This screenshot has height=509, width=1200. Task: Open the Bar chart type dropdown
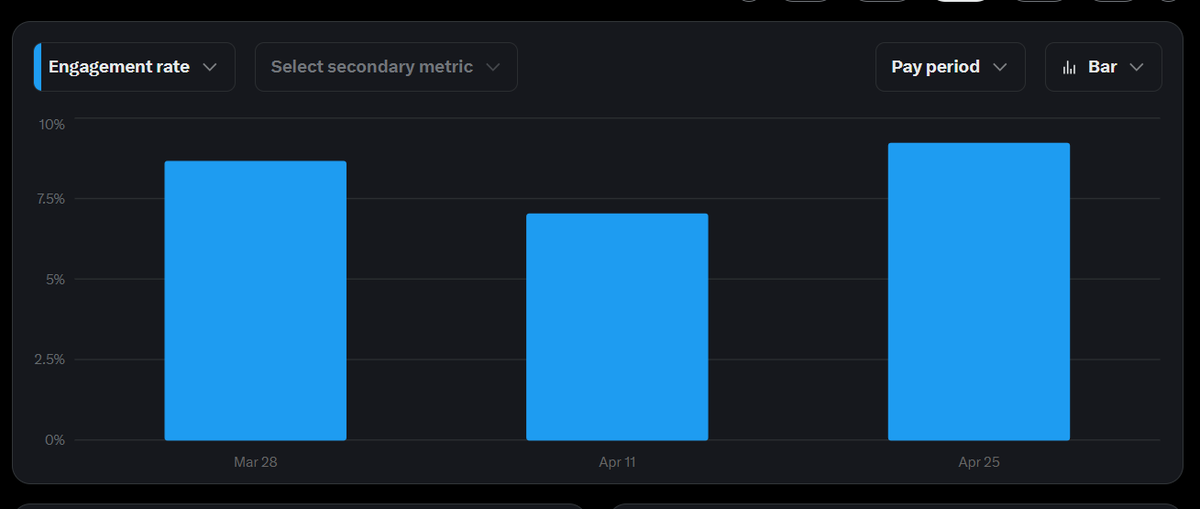click(x=1103, y=67)
